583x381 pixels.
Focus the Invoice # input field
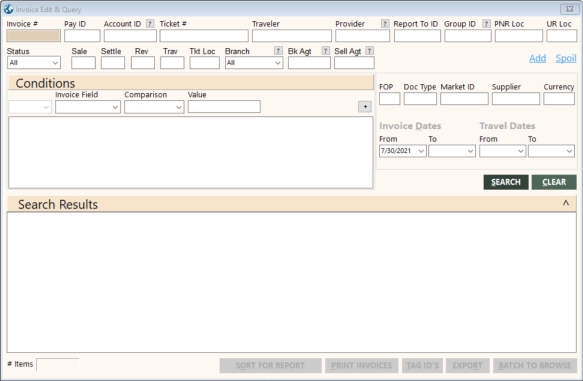33,36
